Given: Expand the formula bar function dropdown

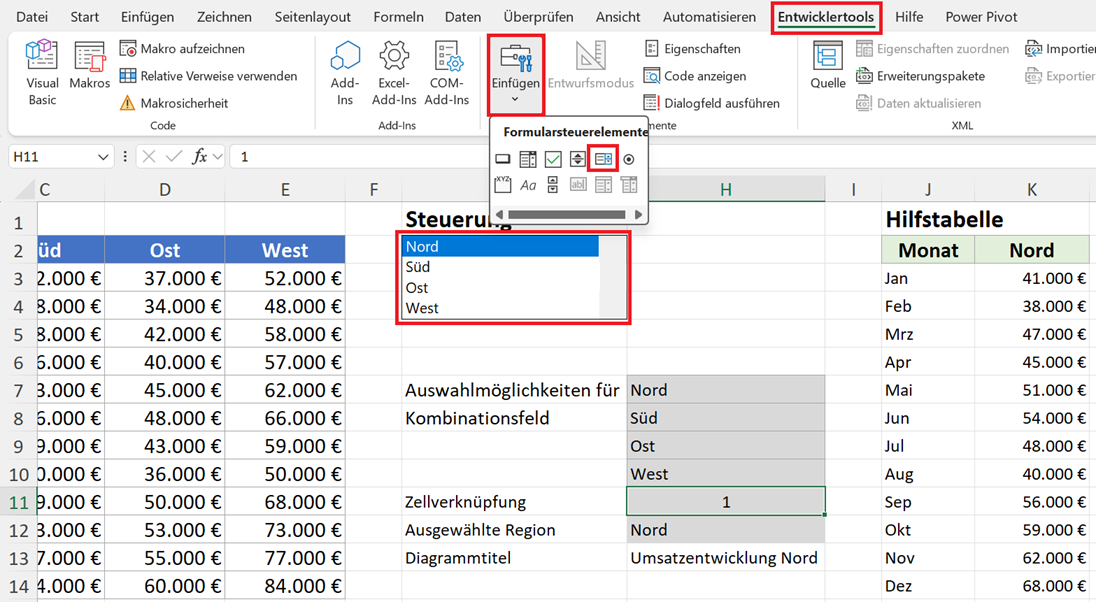Looking at the screenshot, I should (217, 157).
